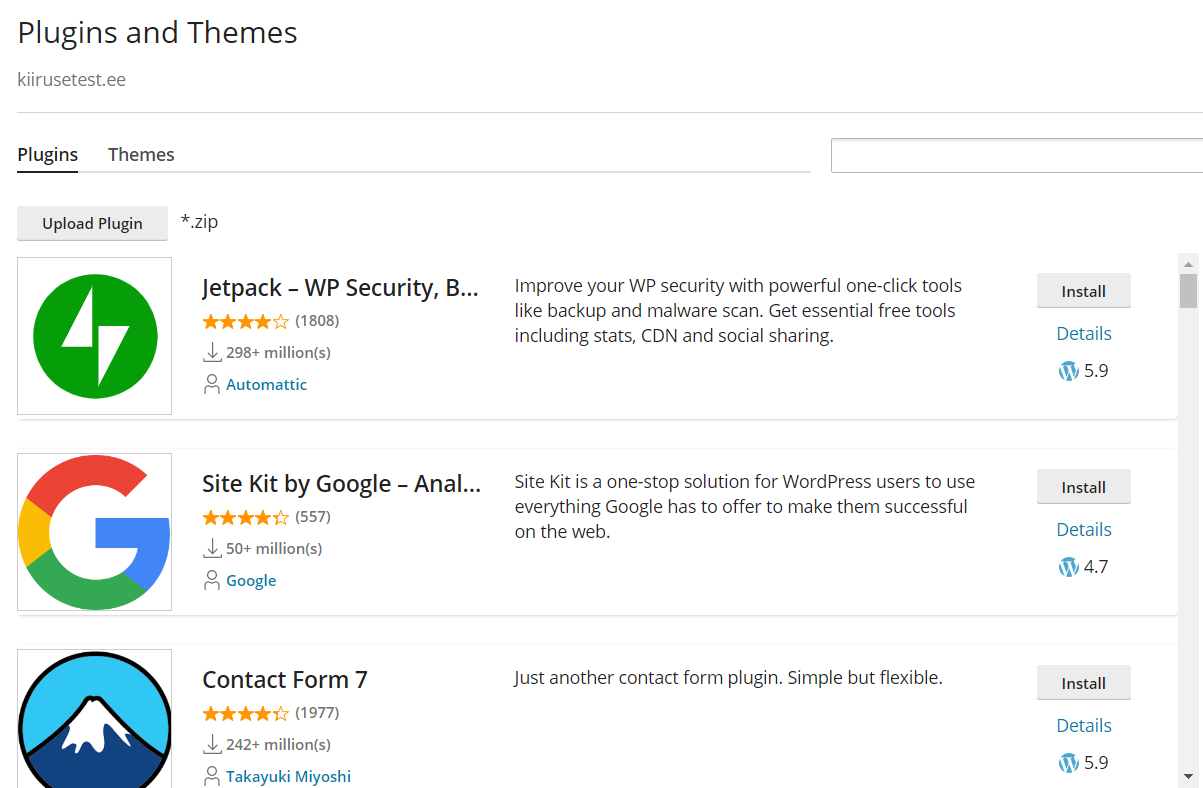
Task: Select the Plugins tab
Action: click(x=47, y=154)
